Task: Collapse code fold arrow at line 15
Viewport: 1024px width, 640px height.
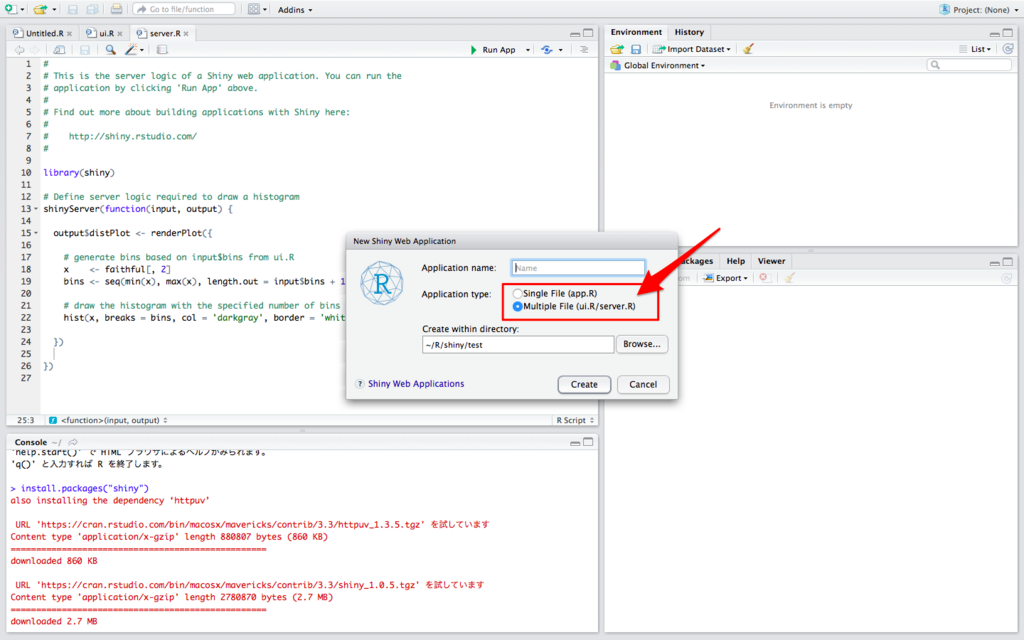Action: click(x=36, y=233)
